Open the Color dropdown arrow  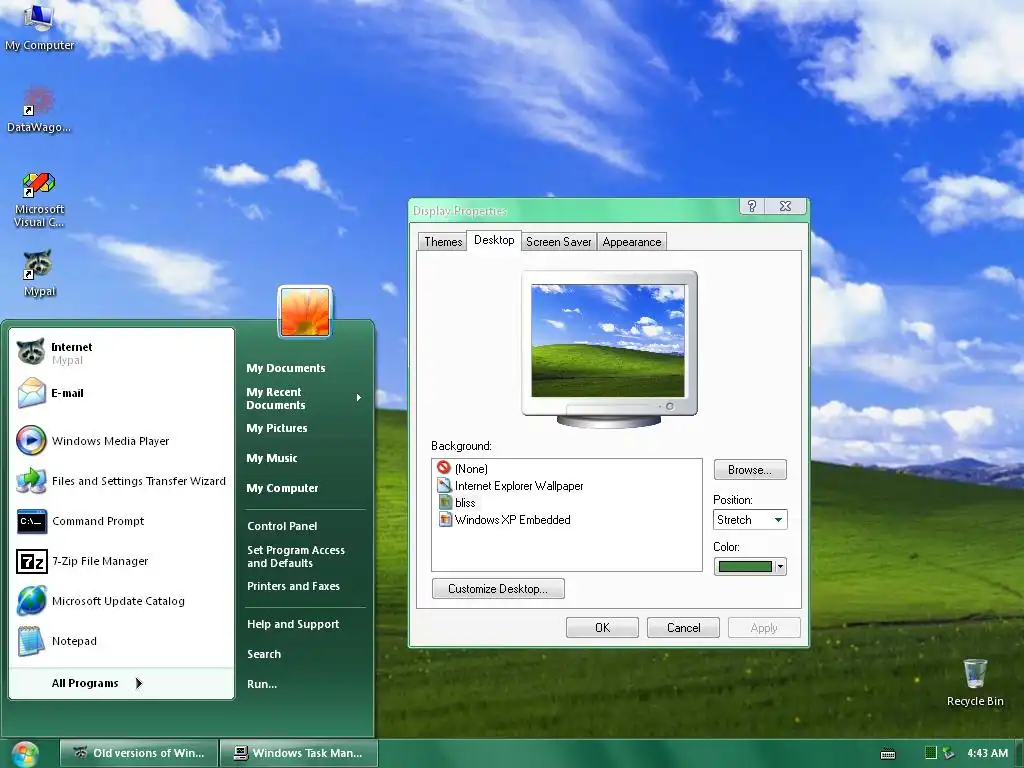tap(780, 566)
